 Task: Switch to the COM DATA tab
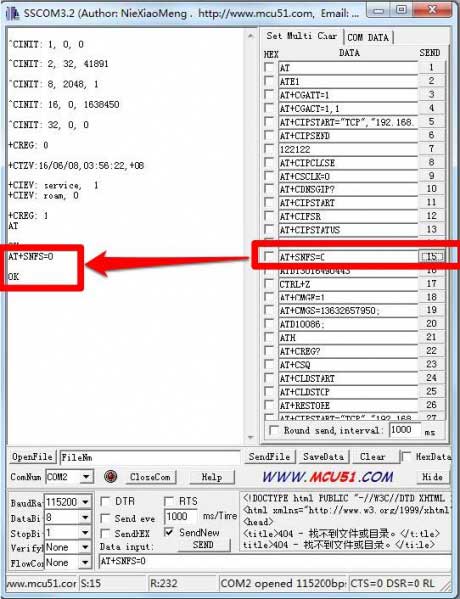click(x=368, y=37)
